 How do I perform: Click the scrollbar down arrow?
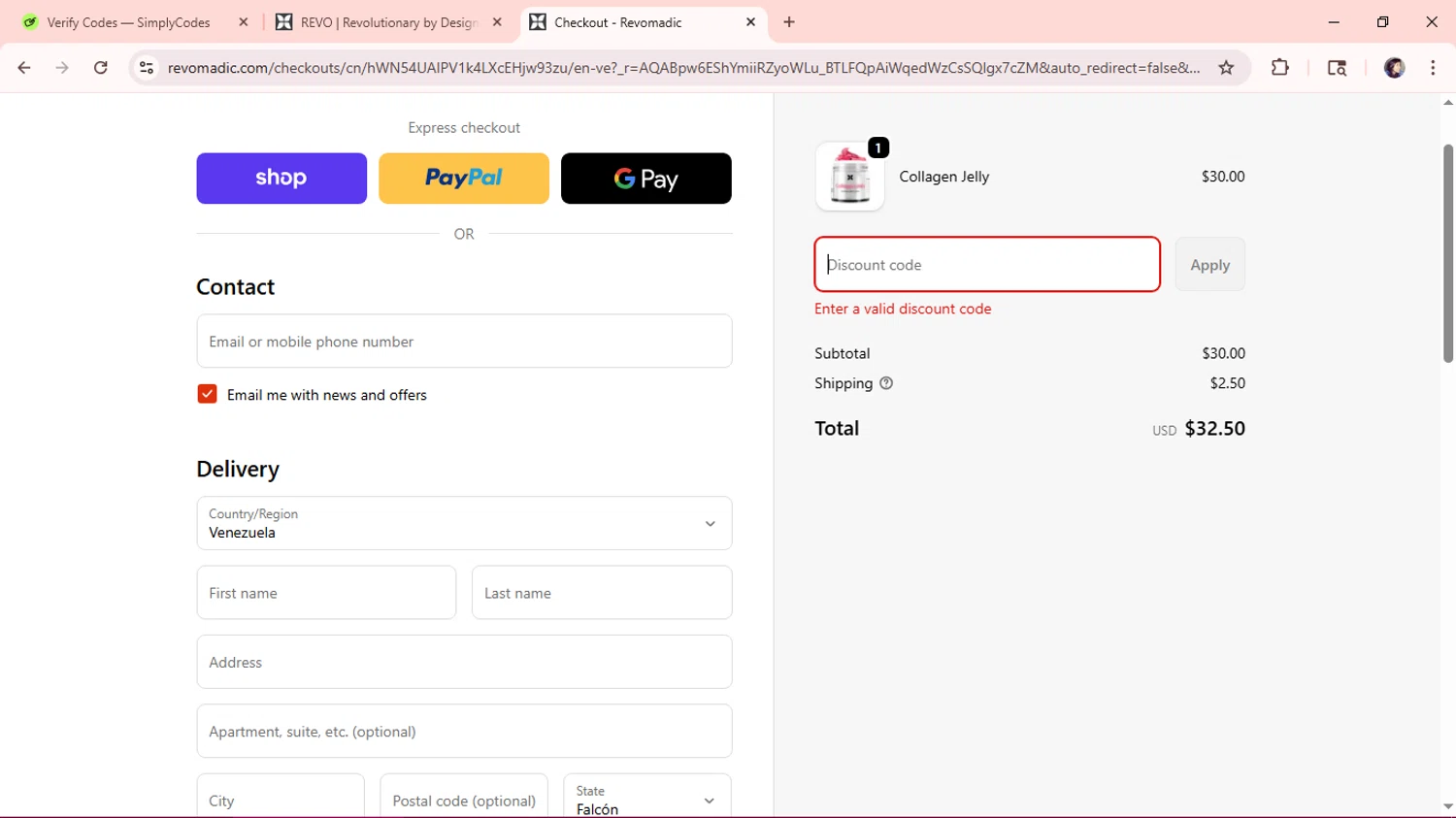pos(1447,806)
